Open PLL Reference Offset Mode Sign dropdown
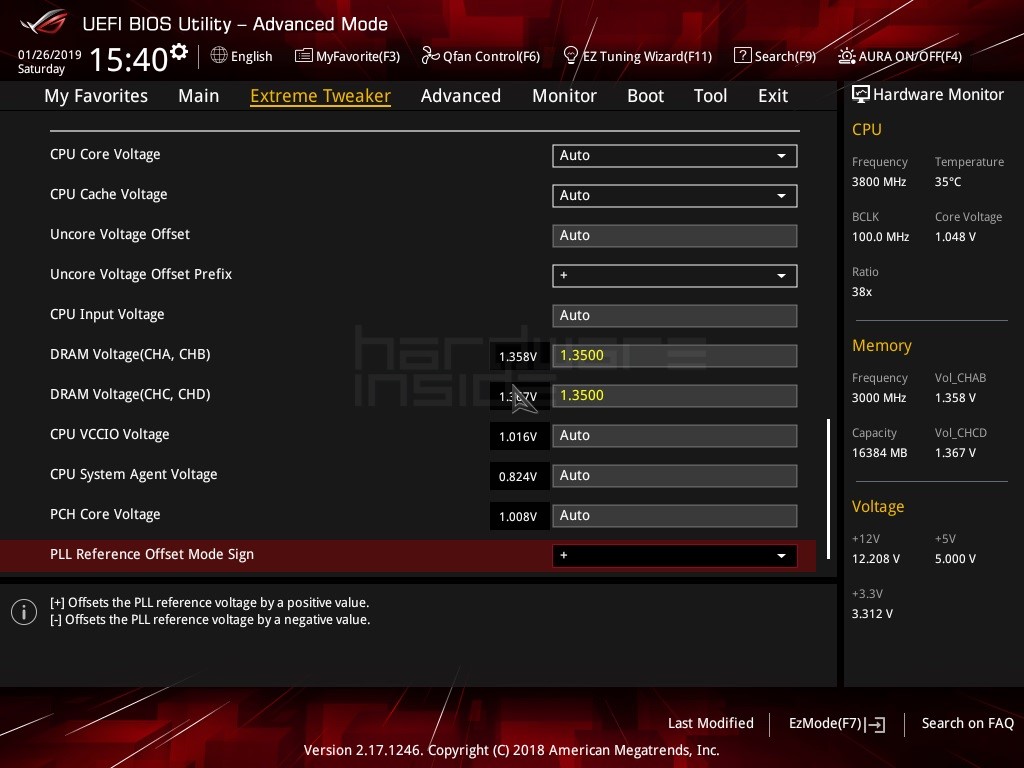1024x768 pixels. 675,556
